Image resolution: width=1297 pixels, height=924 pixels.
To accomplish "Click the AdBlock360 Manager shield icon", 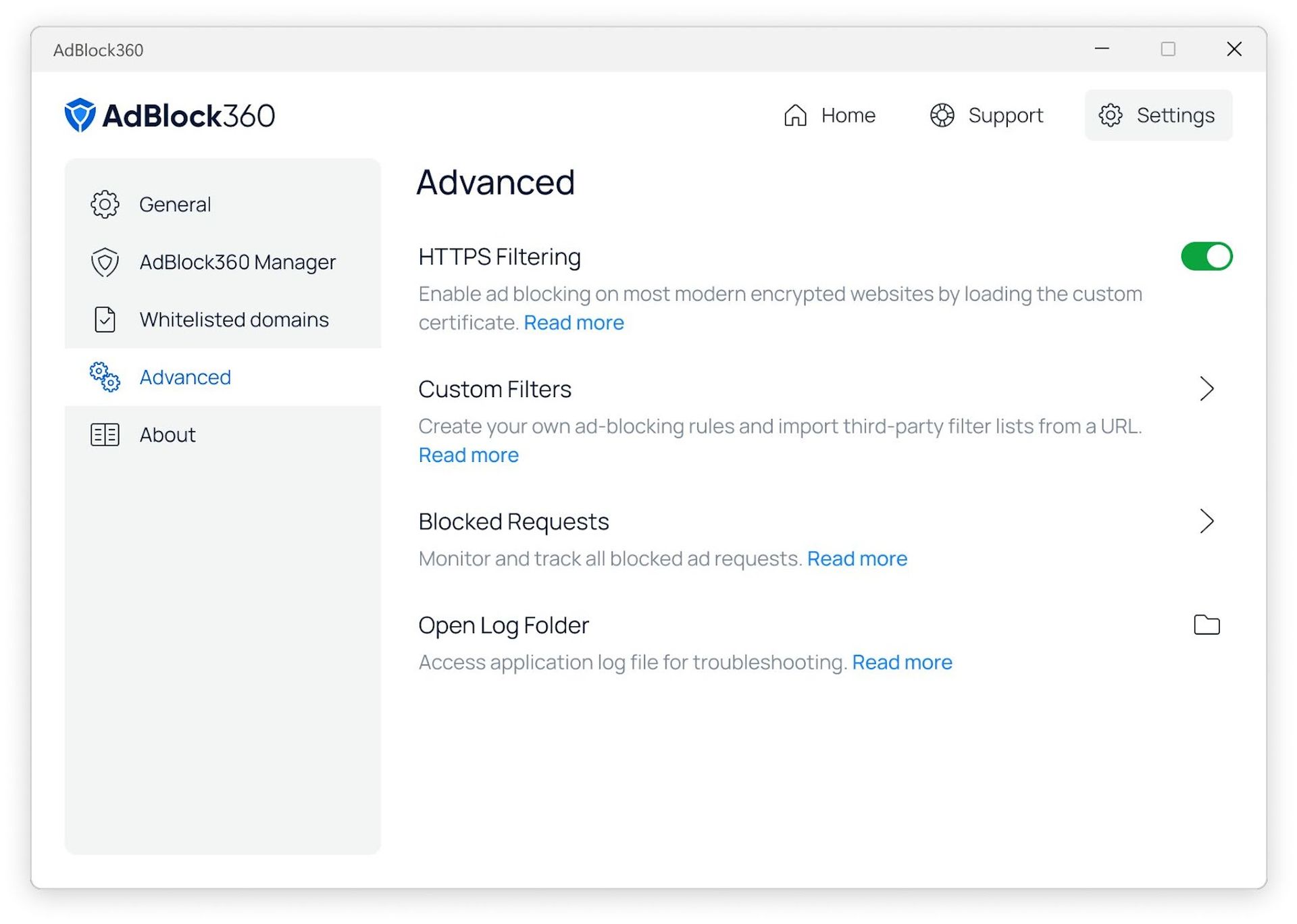I will 105,262.
